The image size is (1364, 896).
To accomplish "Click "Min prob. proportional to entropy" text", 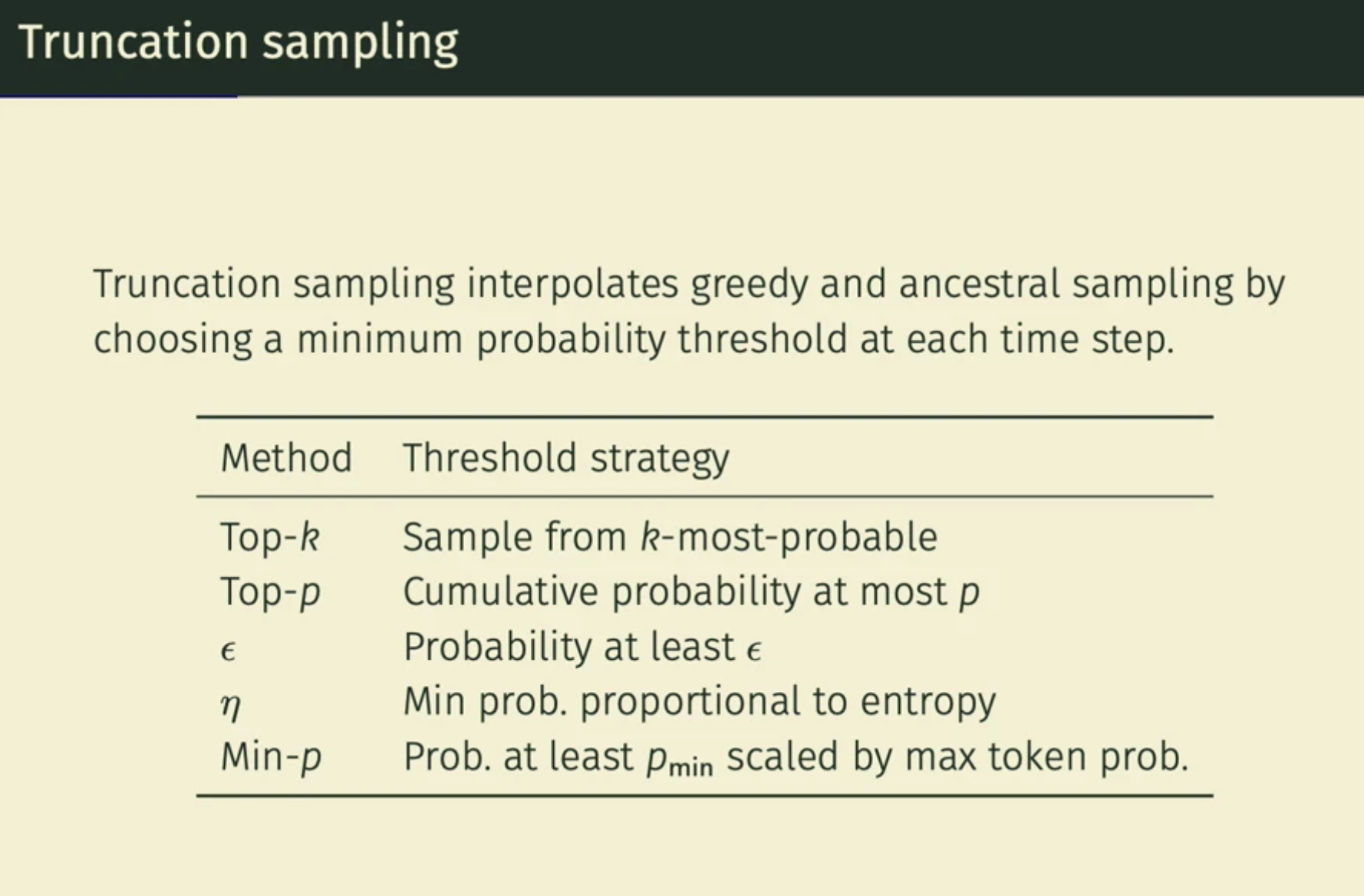I will point(699,701).
